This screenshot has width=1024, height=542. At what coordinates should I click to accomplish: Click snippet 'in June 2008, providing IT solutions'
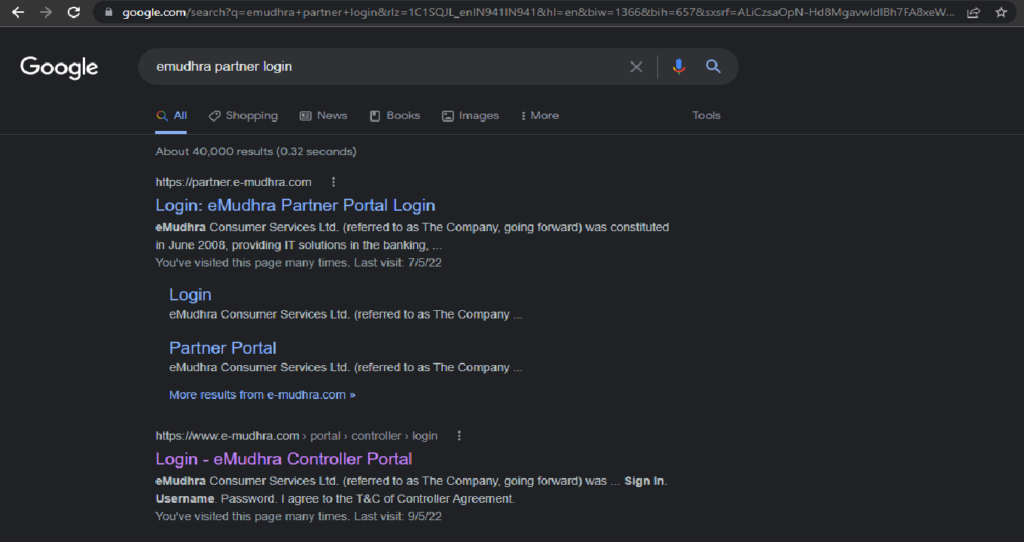[291, 245]
